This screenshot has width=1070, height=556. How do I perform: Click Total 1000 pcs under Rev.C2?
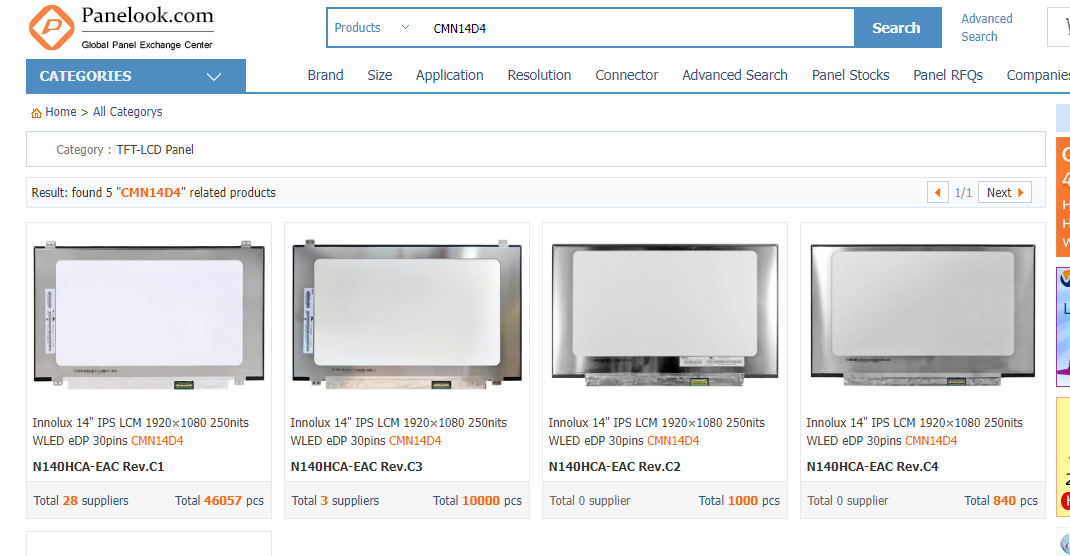click(739, 501)
